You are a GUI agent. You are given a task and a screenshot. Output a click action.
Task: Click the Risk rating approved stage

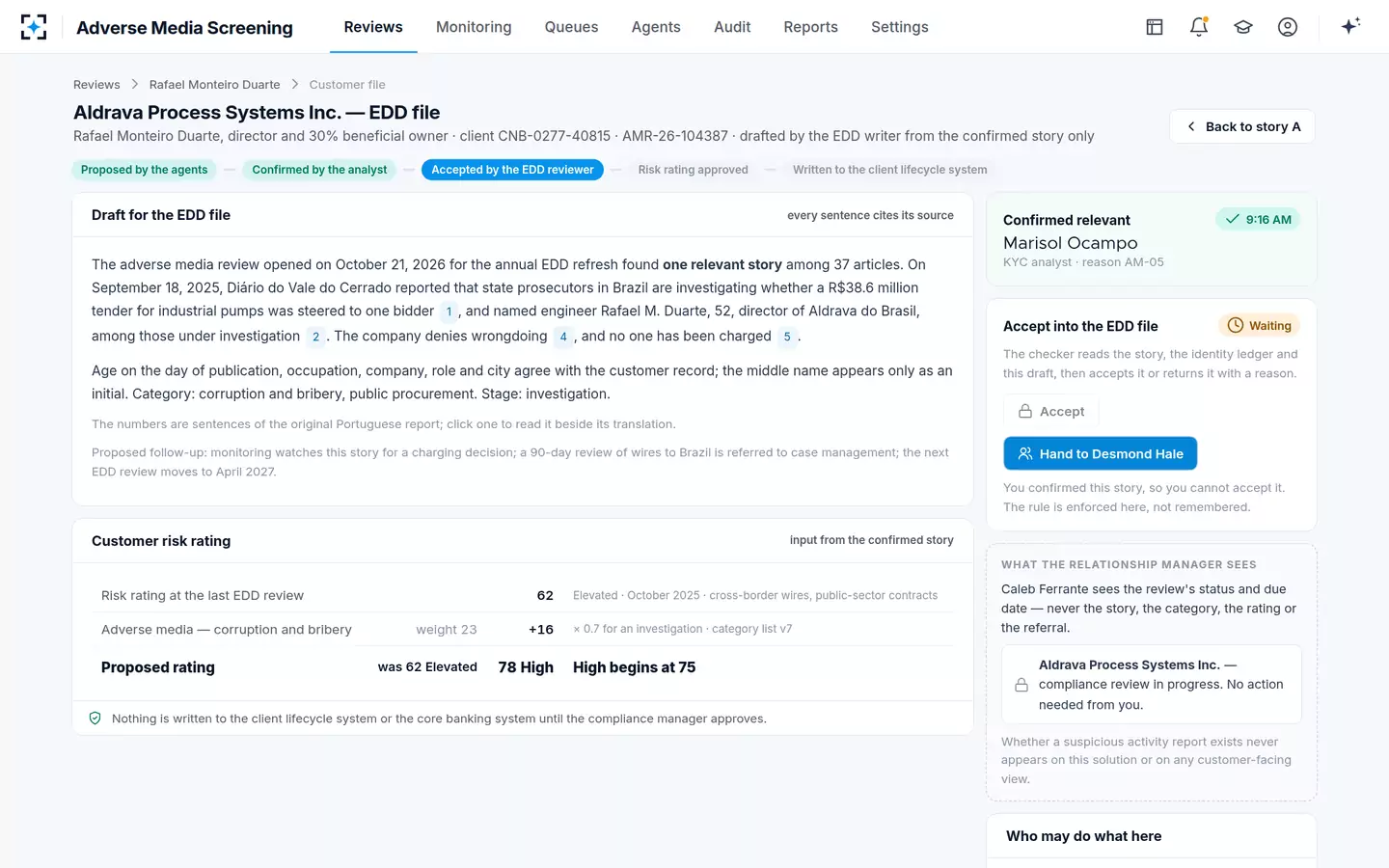pos(694,170)
